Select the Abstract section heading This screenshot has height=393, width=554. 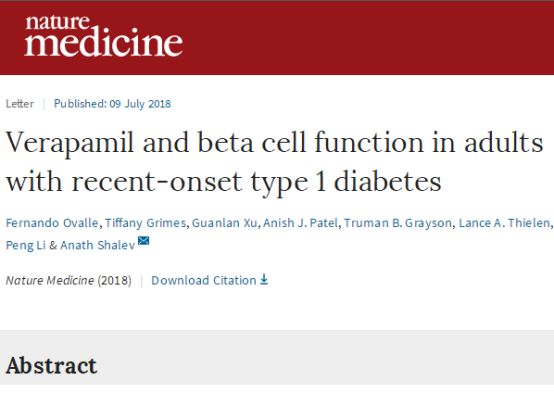[x=51, y=365]
